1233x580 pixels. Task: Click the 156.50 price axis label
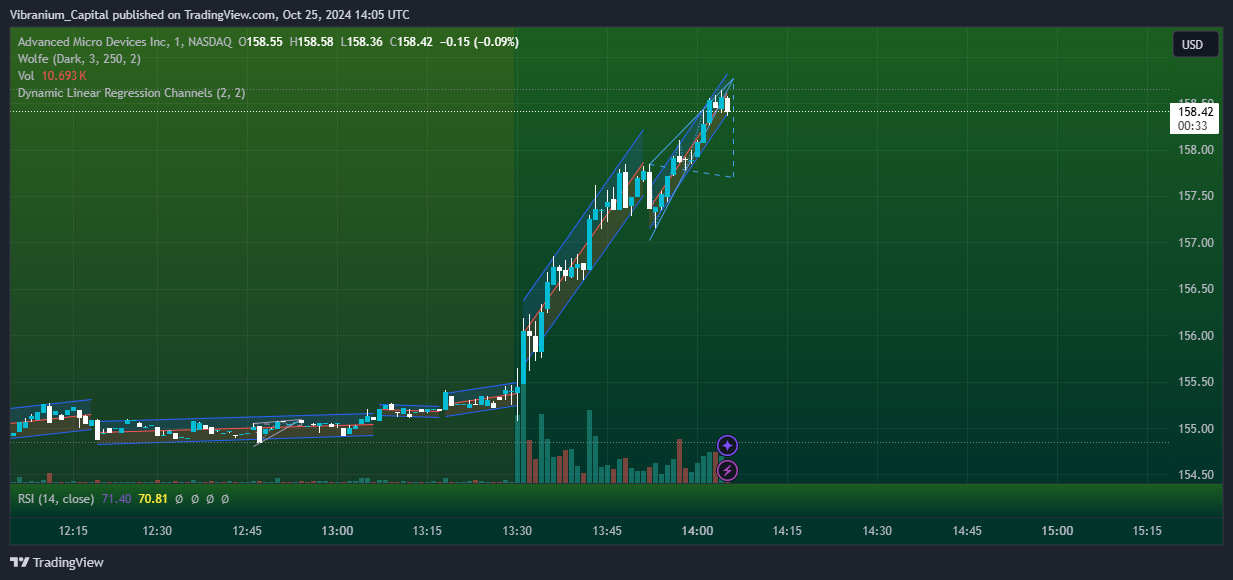click(x=1195, y=289)
